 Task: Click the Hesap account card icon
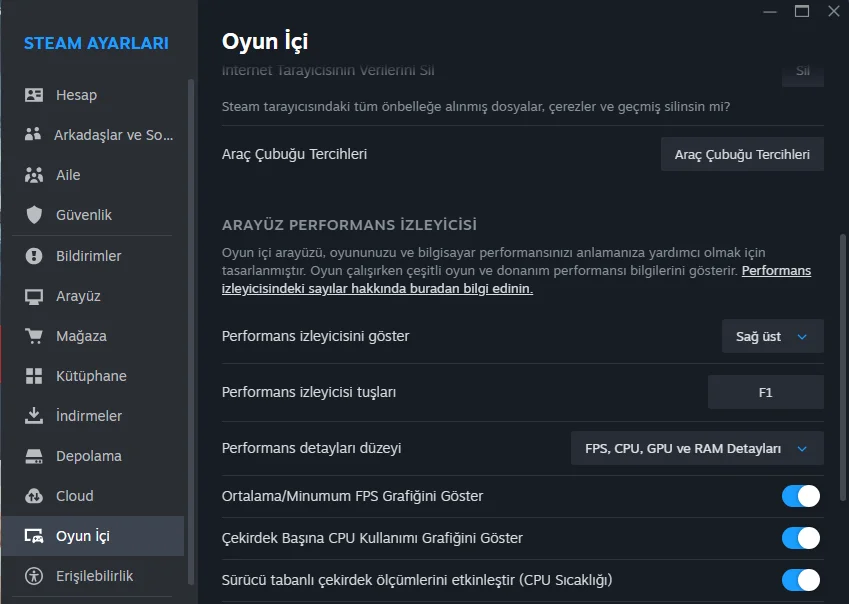point(34,95)
